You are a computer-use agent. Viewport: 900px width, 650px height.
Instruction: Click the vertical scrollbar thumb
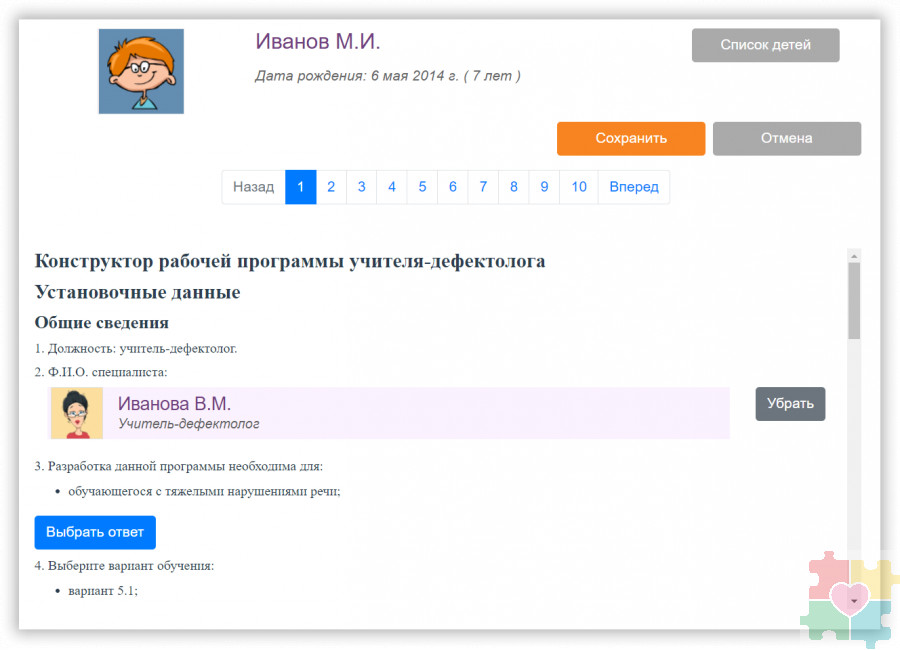[x=854, y=301]
